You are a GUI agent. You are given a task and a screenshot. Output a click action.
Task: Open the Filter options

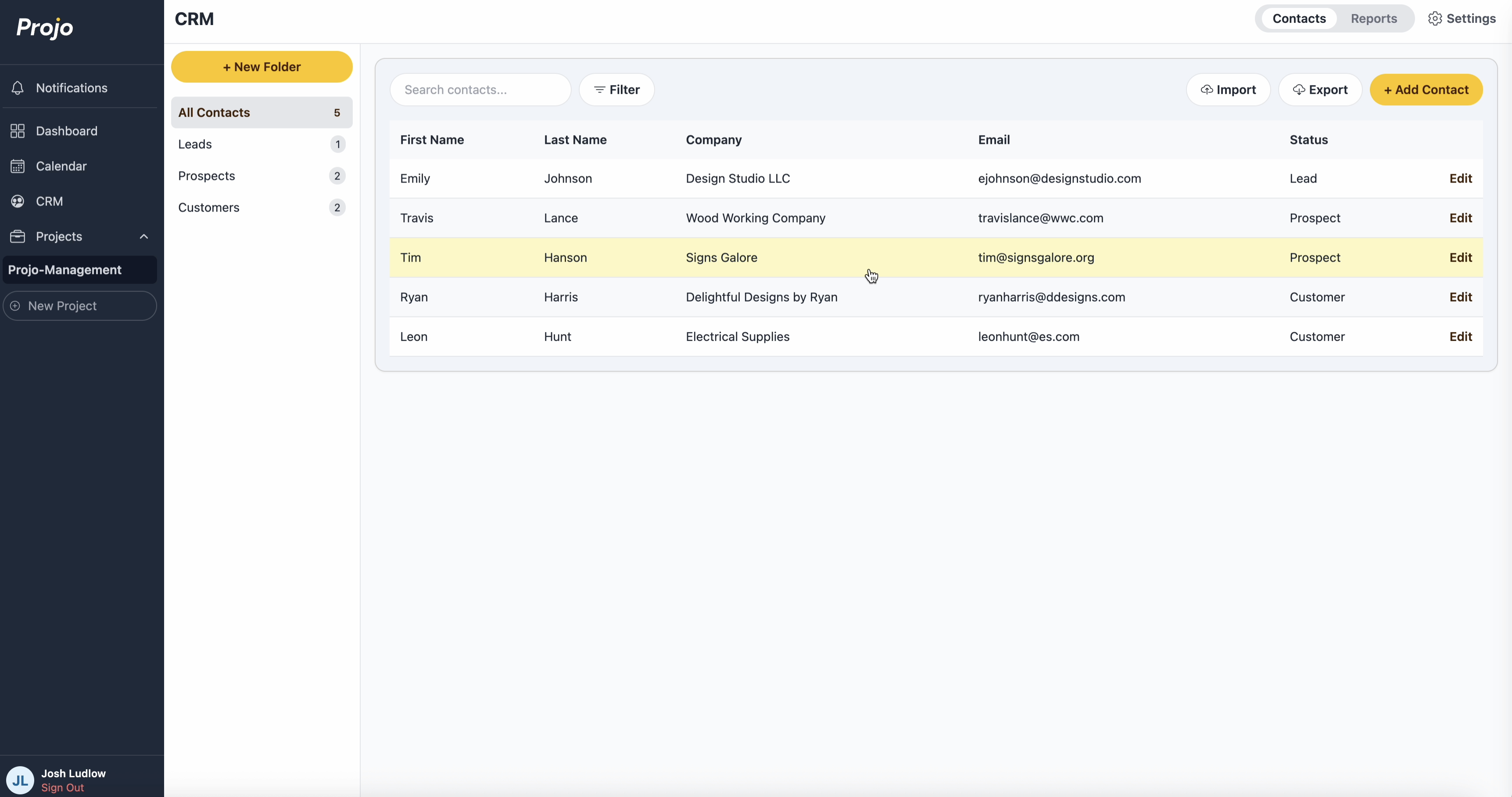pos(616,90)
